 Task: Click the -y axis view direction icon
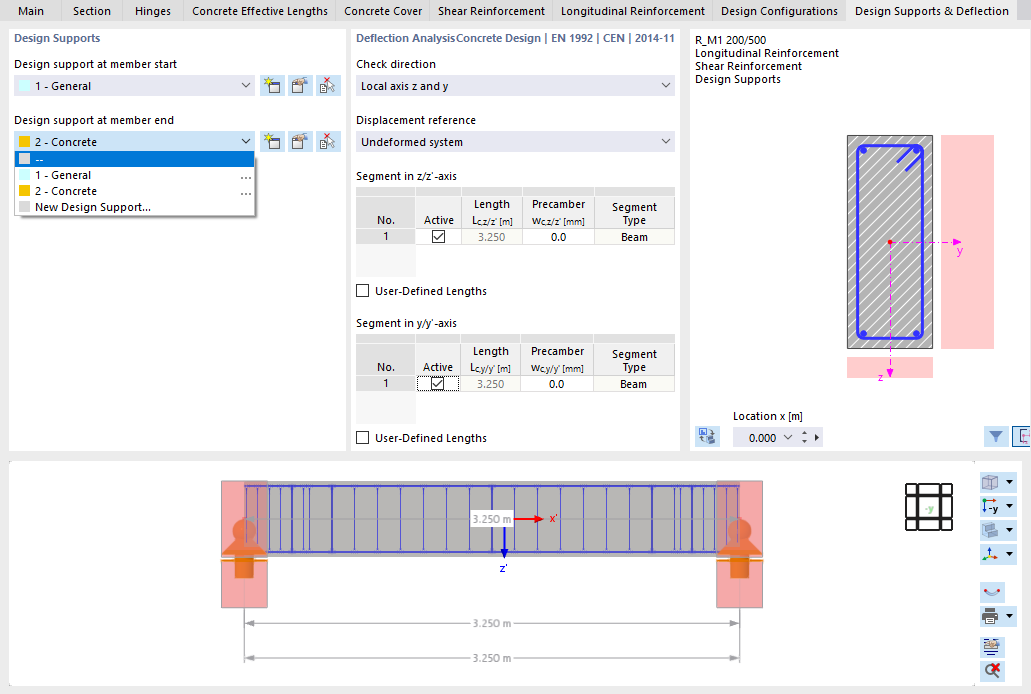pyautogui.click(x=990, y=506)
